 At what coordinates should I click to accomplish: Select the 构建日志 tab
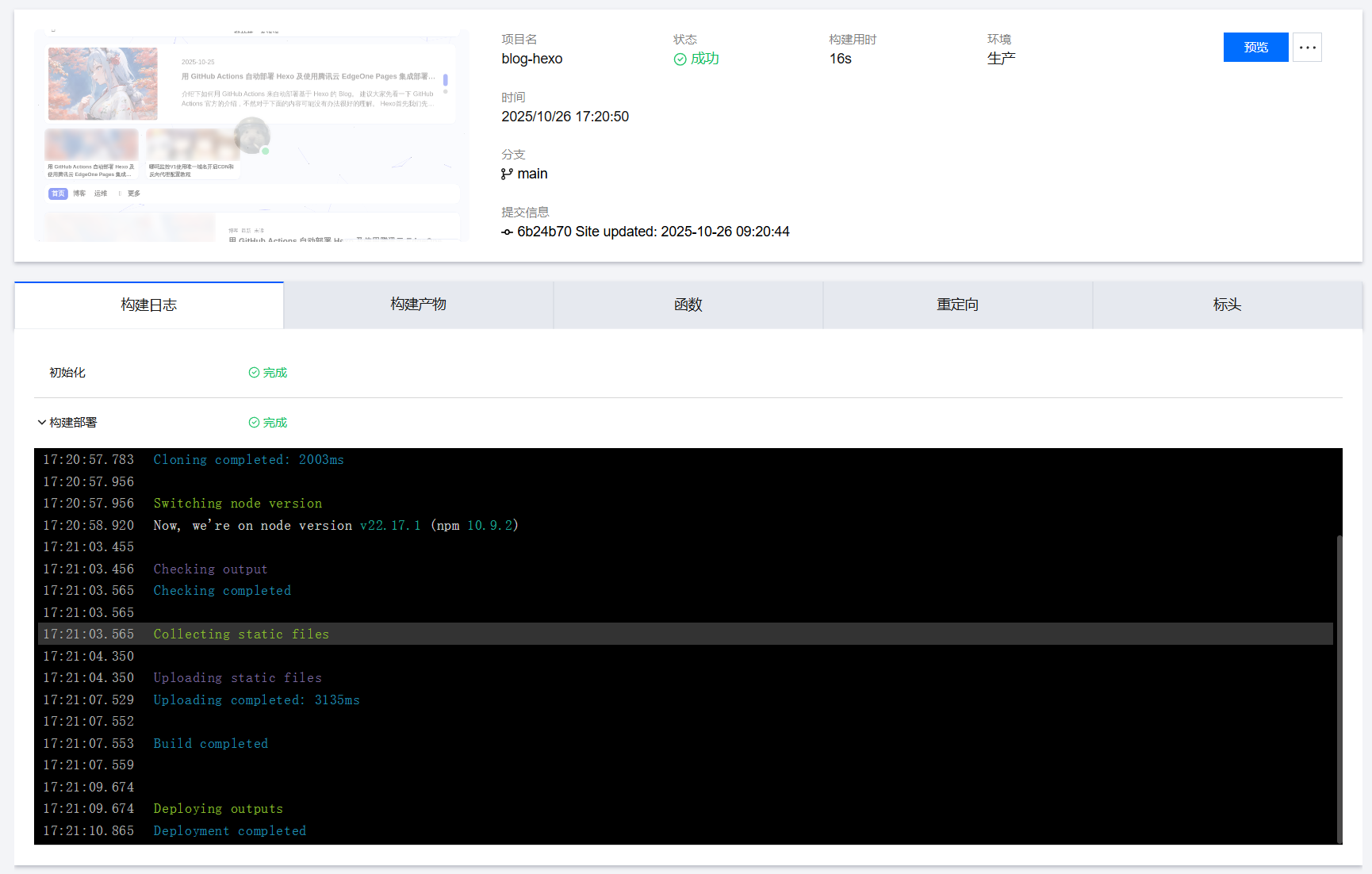pyautogui.click(x=149, y=305)
